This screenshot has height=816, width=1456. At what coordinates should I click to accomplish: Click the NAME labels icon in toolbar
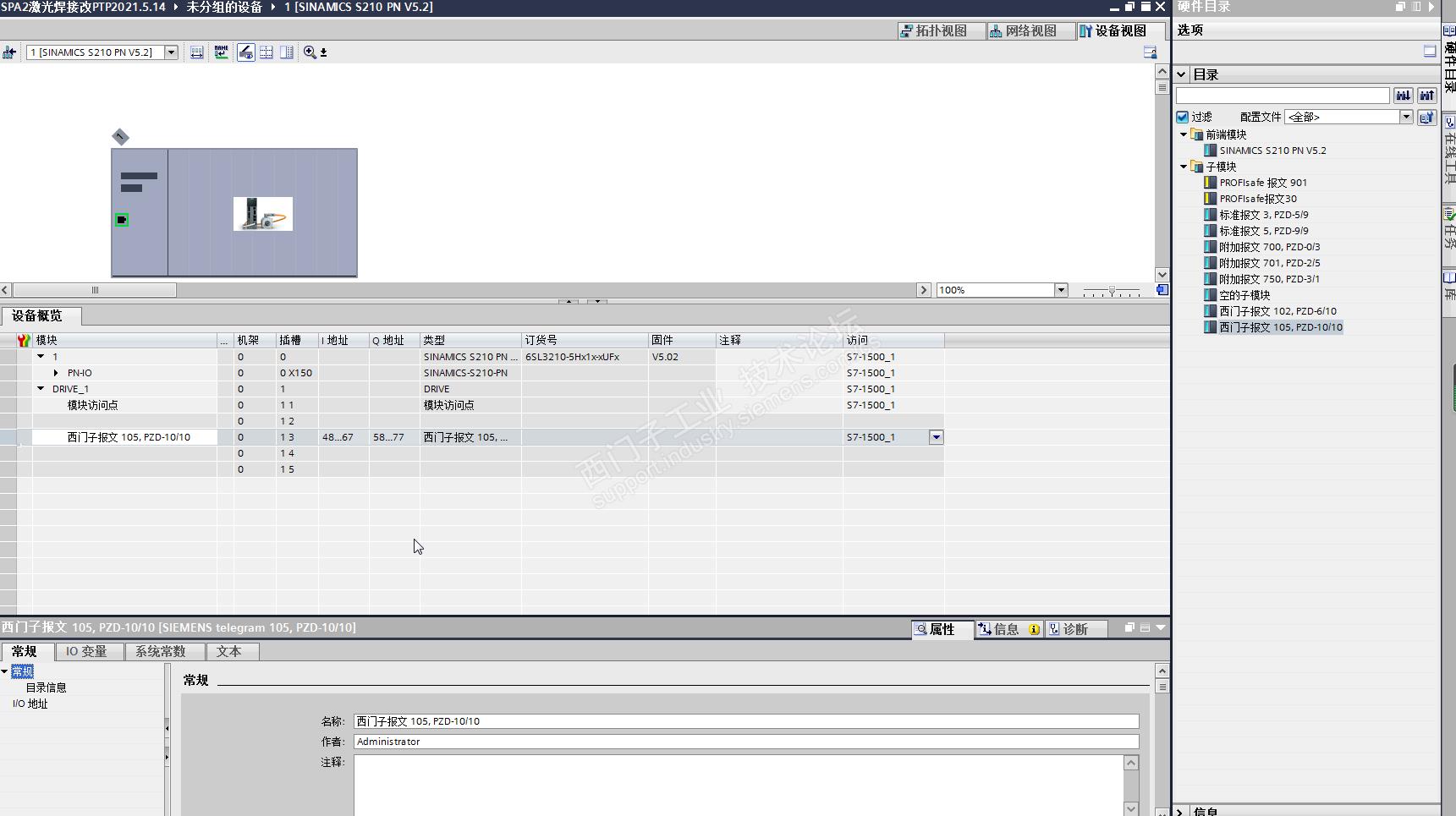[x=221, y=52]
